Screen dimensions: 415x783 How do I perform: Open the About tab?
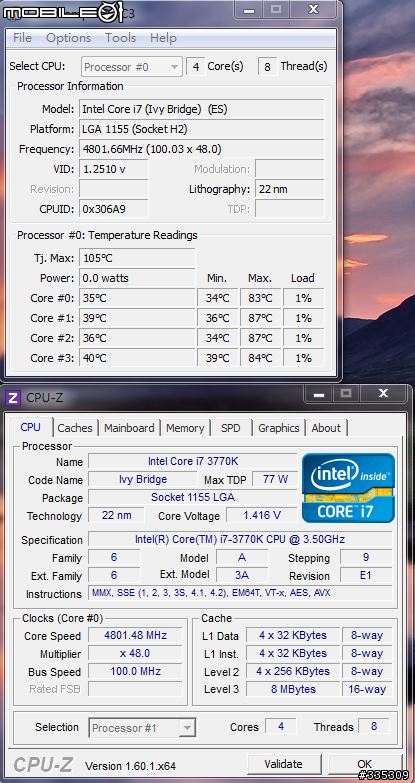pyautogui.click(x=326, y=428)
